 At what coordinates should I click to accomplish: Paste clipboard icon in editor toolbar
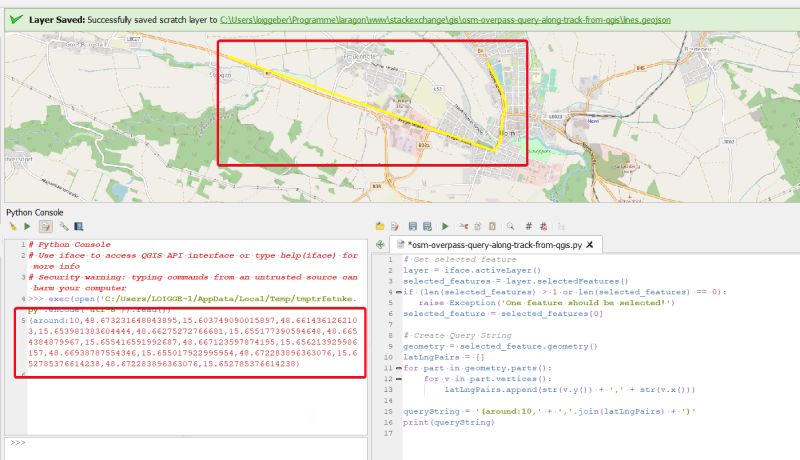point(492,226)
